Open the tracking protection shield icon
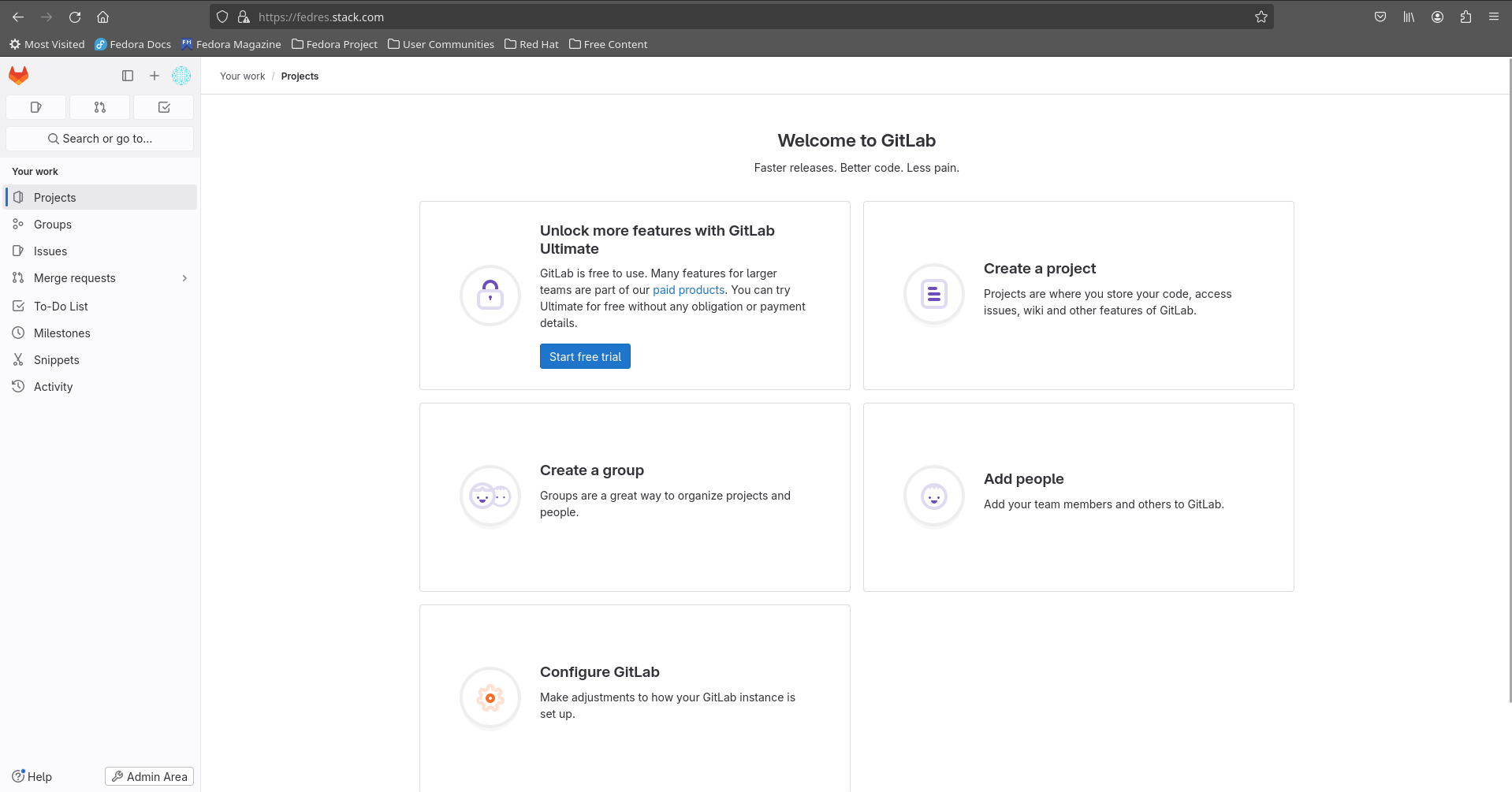 (222, 17)
